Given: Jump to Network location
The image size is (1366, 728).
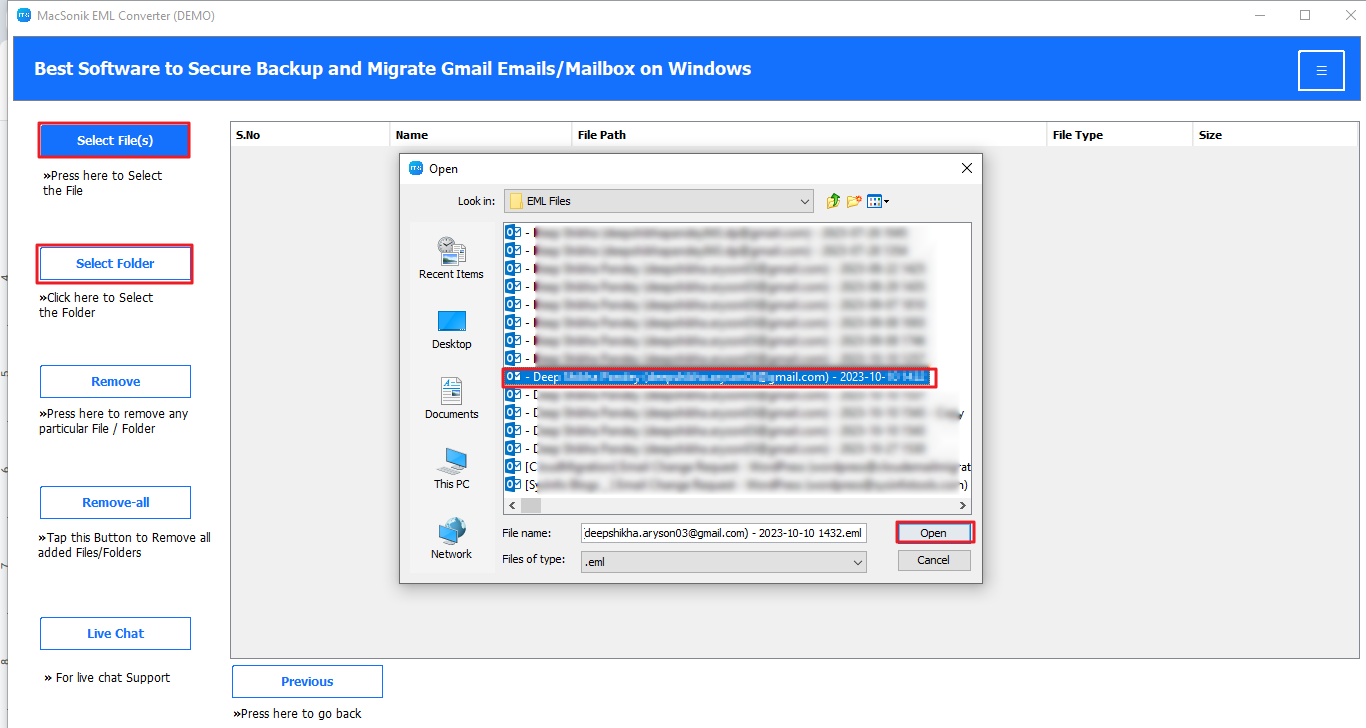Looking at the screenshot, I should [x=451, y=538].
